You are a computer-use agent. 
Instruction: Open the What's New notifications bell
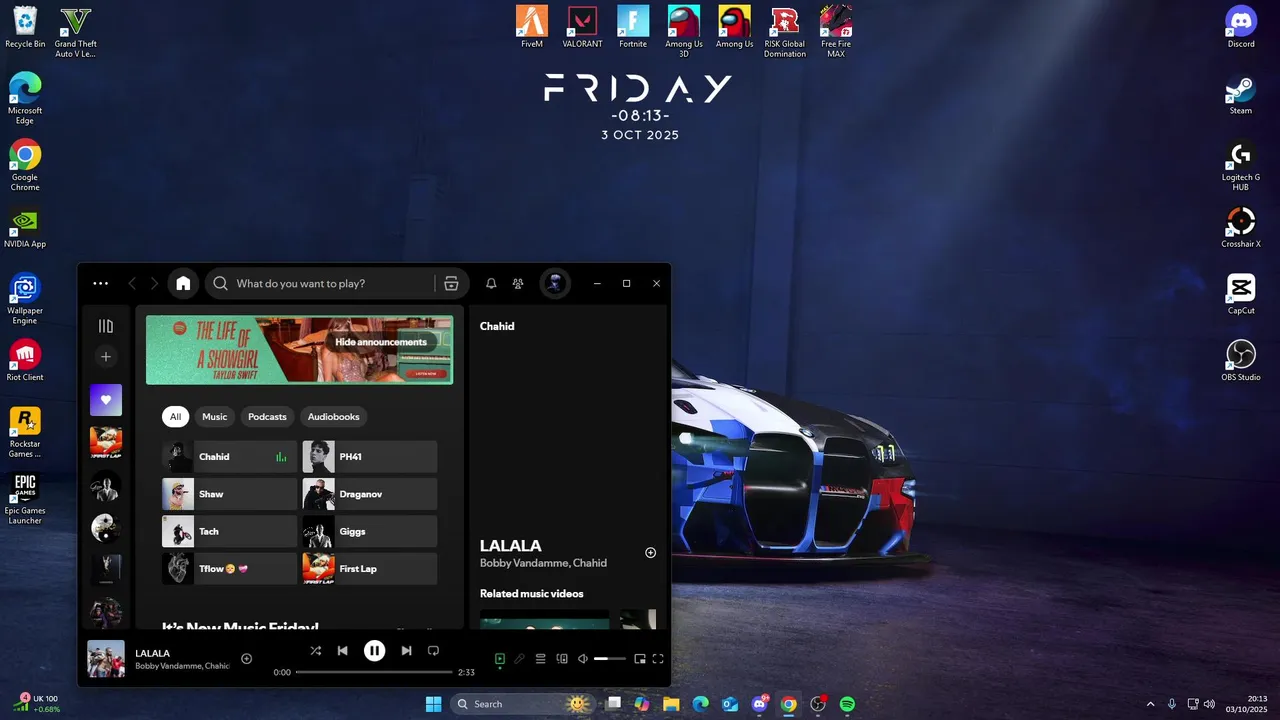pyautogui.click(x=491, y=283)
